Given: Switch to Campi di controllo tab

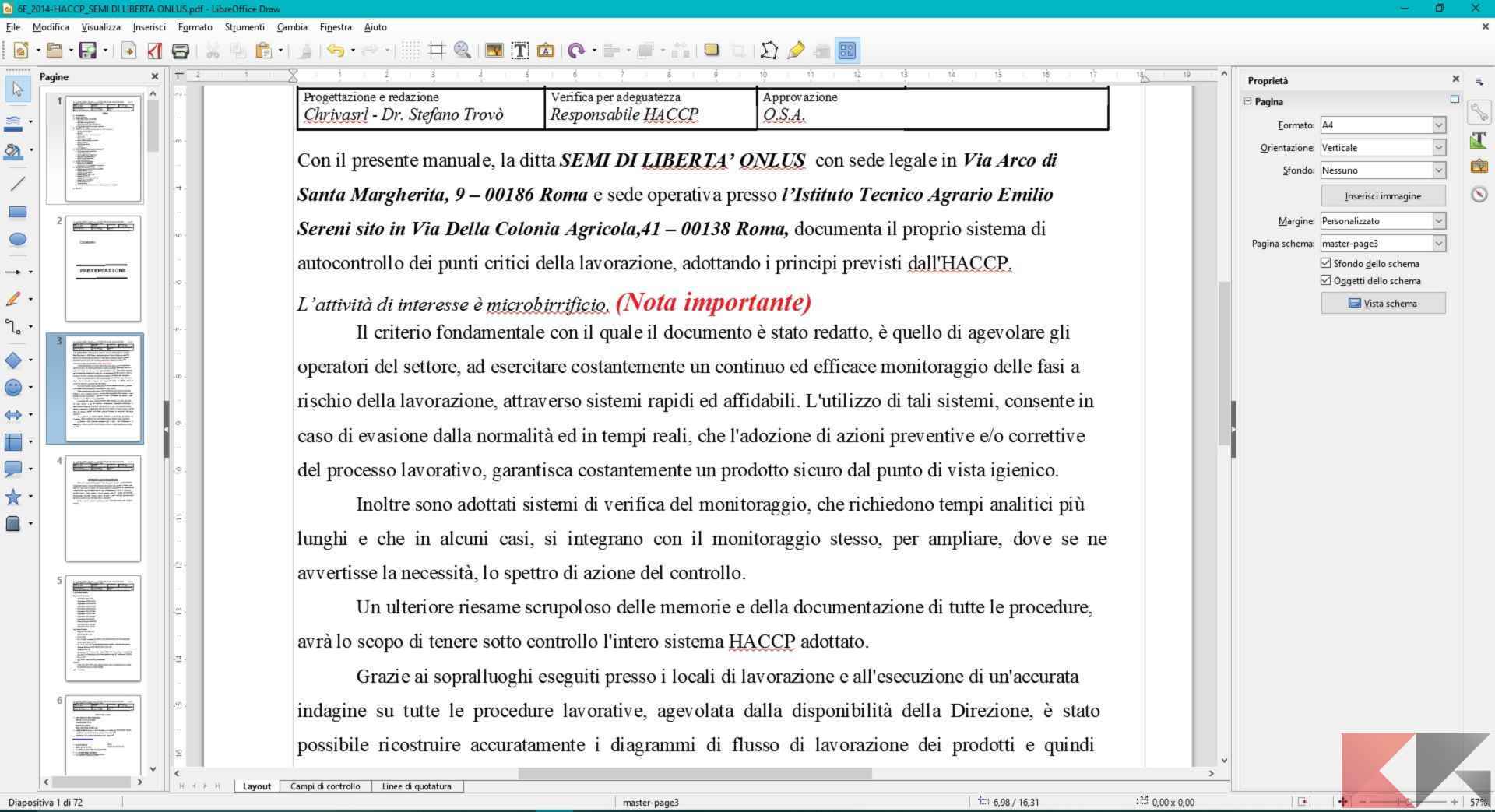Looking at the screenshot, I should (x=325, y=786).
